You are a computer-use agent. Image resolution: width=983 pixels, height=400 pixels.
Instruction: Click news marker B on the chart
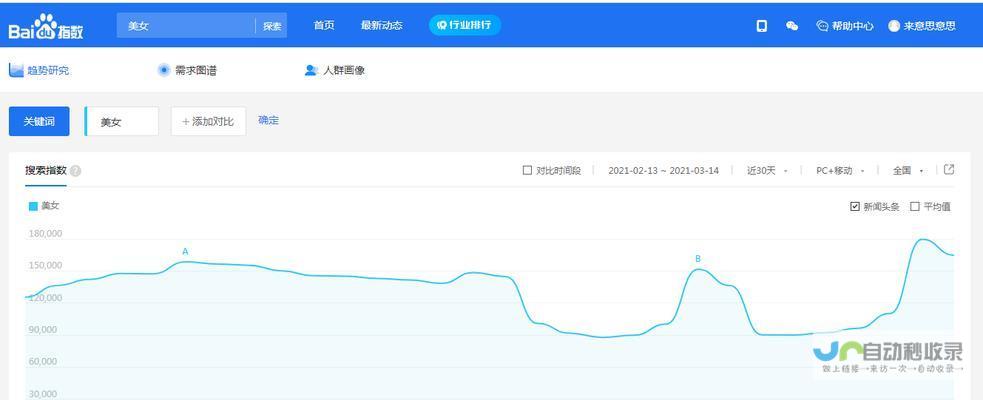698,258
